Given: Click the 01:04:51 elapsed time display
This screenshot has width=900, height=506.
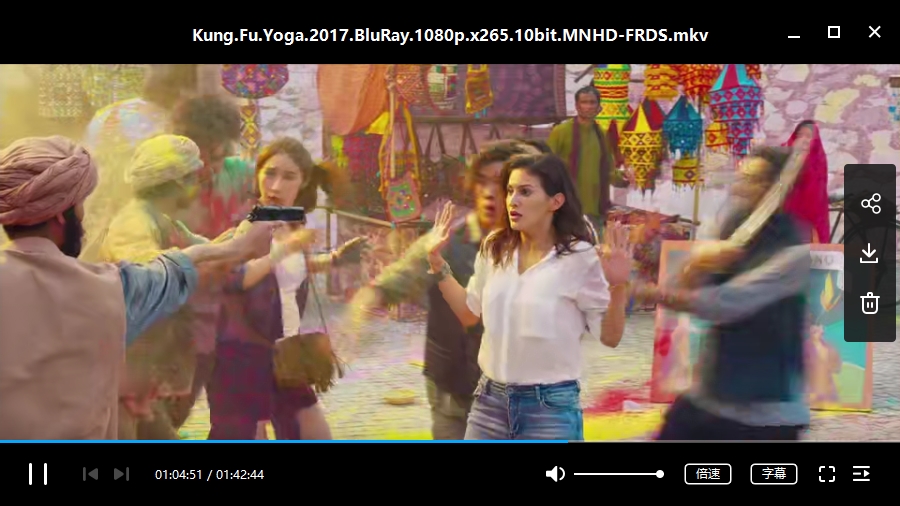Looking at the screenshot, I should coord(178,474).
